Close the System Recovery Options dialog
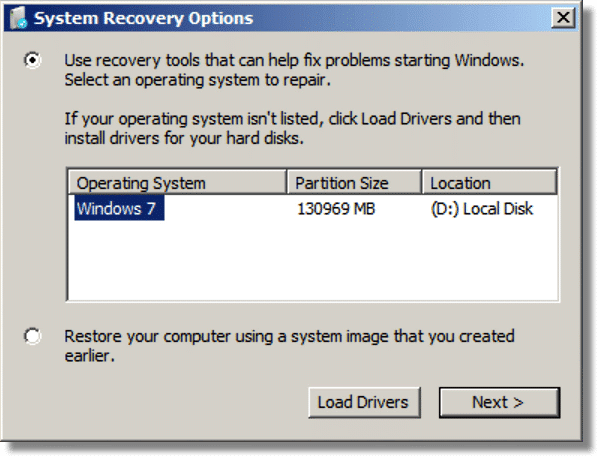Screen dimensions: 597x456 (x=563, y=18)
